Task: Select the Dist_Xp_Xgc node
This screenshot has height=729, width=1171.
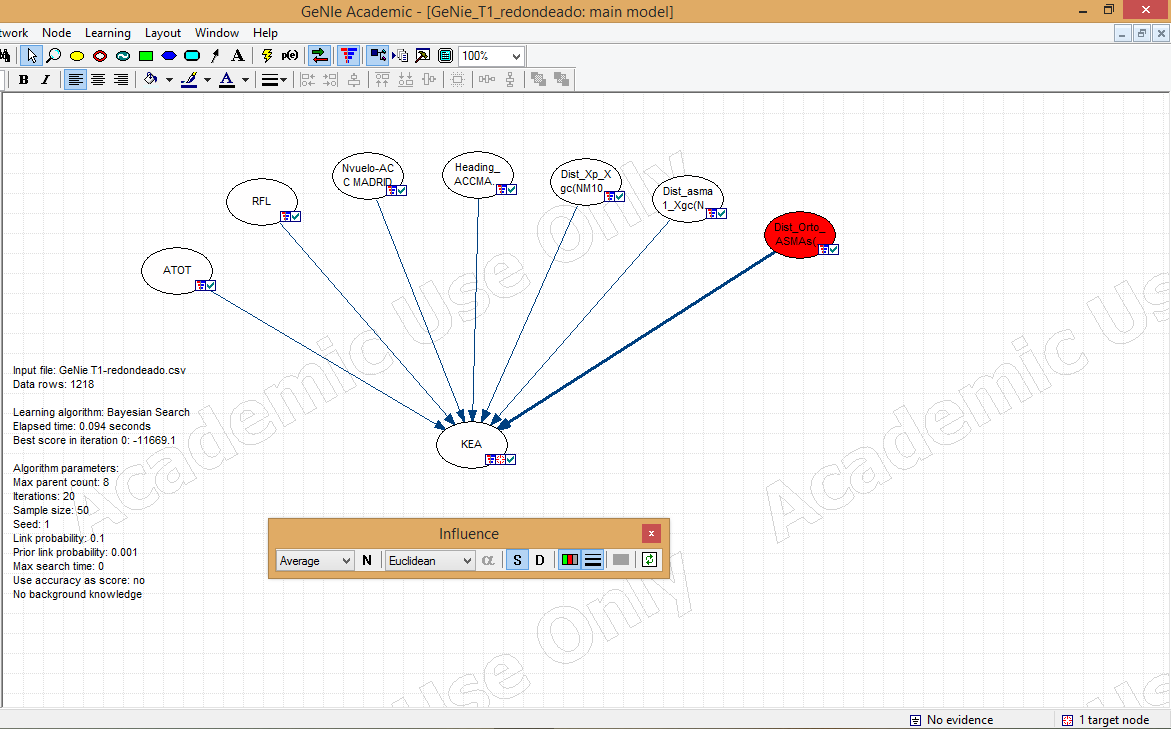Action: (586, 181)
